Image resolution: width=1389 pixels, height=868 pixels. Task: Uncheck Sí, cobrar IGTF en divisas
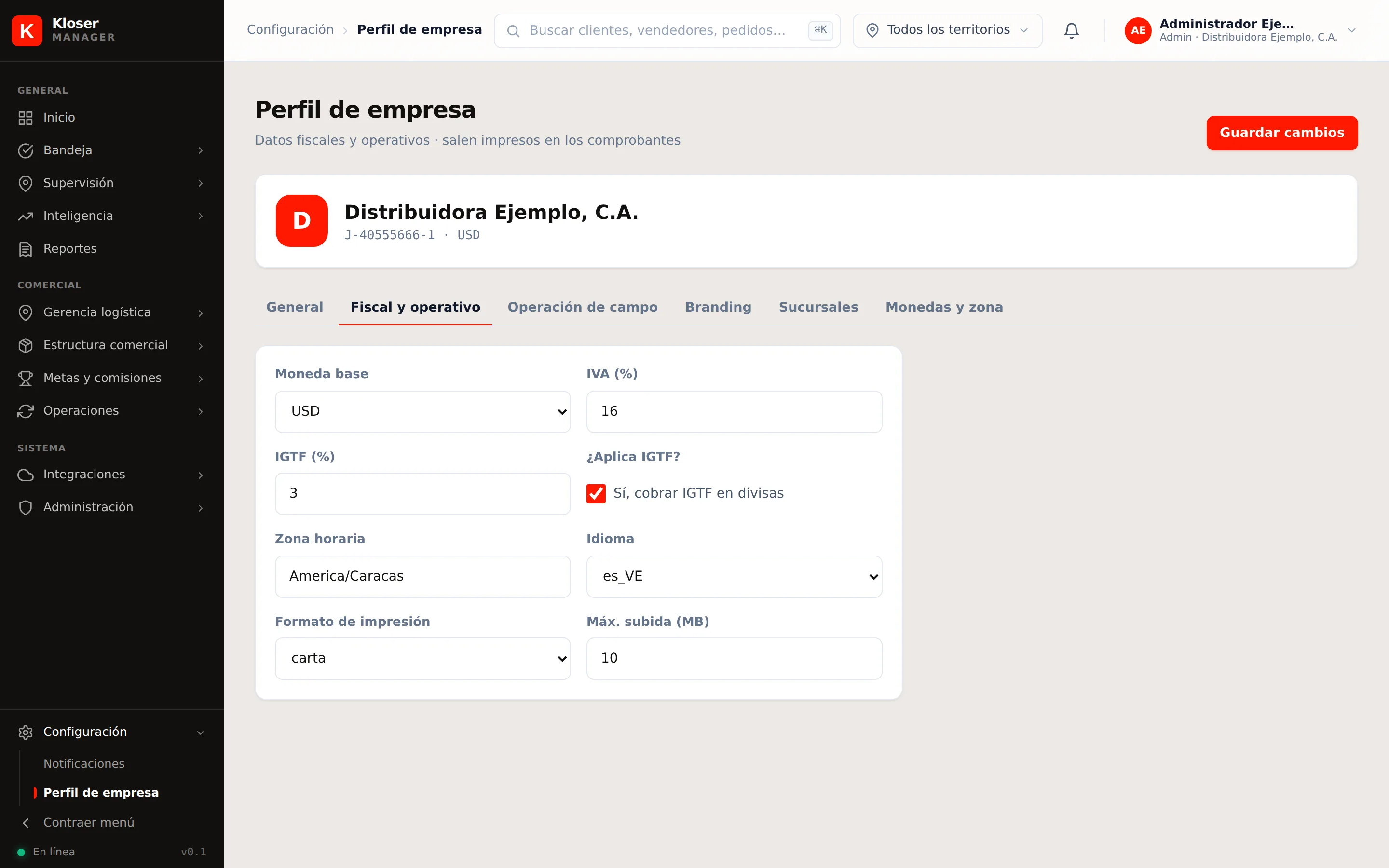tap(596, 493)
